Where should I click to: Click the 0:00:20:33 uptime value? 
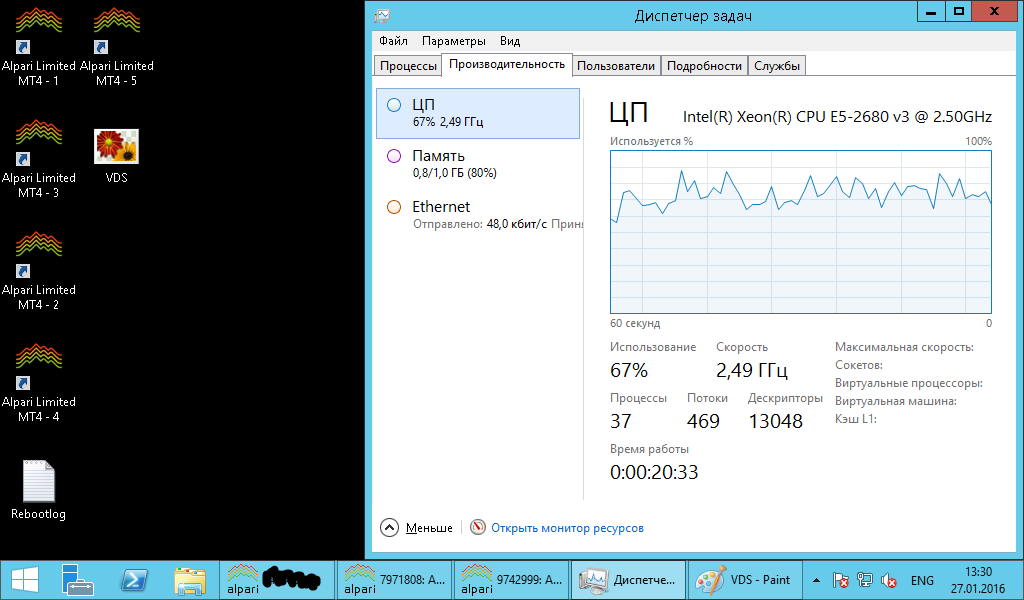click(654, 472)
